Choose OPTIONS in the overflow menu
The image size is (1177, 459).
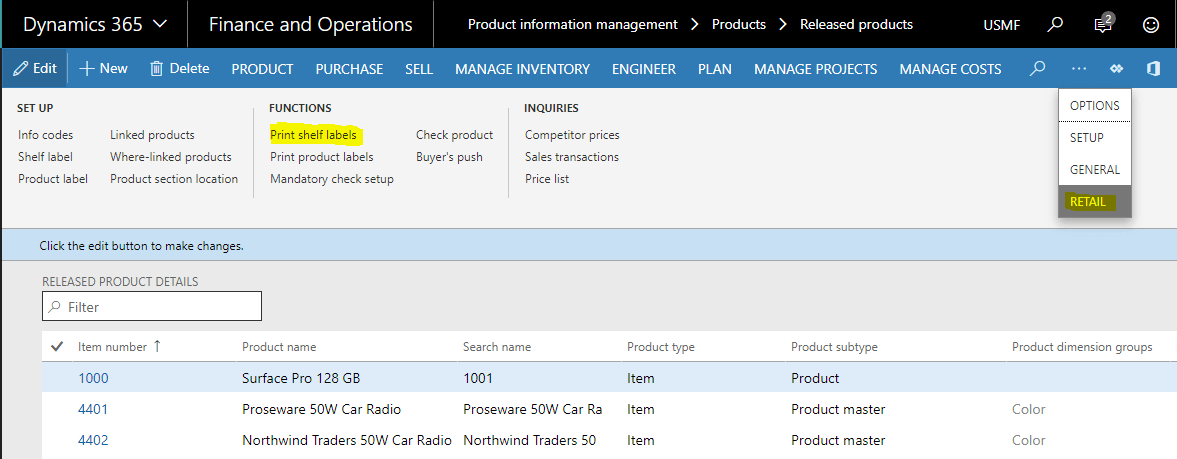pos(1094,105)
